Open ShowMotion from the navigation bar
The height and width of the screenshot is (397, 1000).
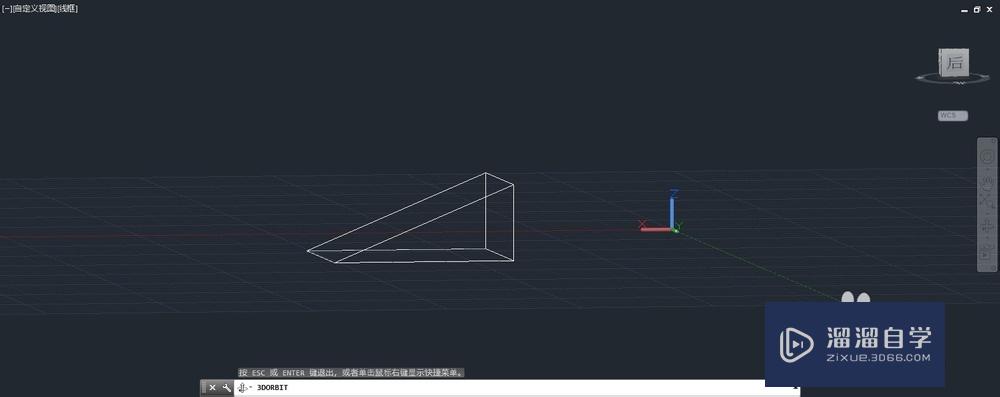pyautogui.click(x=987, y=254)
